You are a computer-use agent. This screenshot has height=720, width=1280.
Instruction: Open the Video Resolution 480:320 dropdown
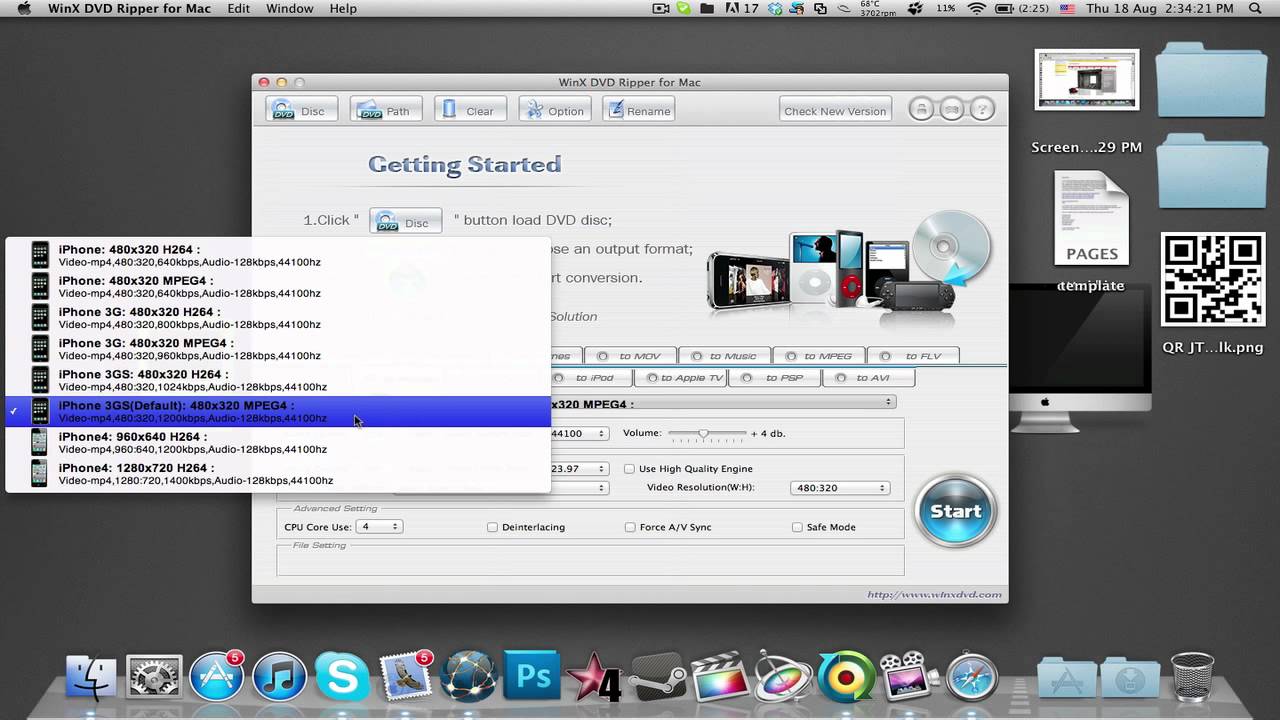(x=839, y=488)
